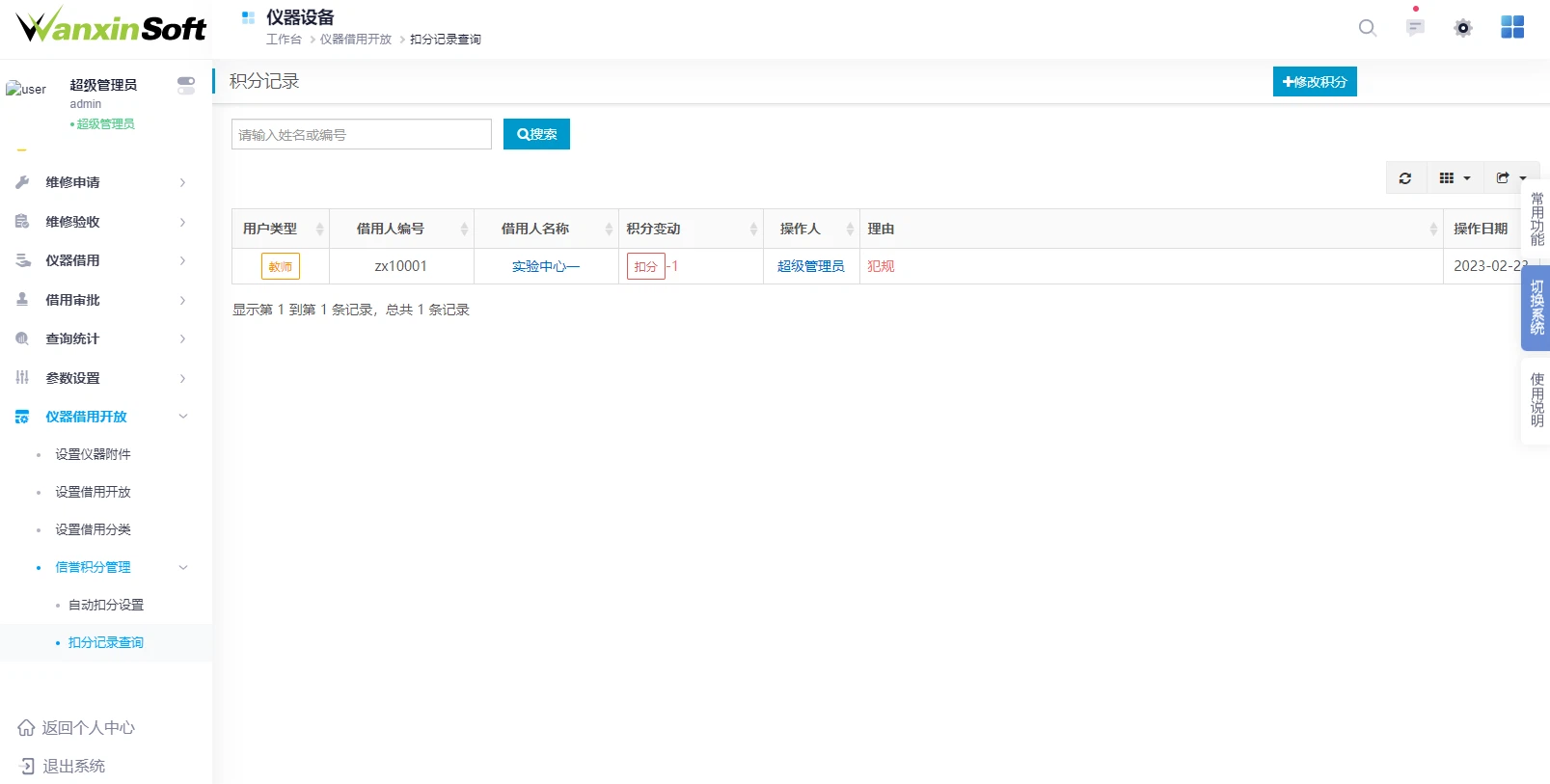Viewport: 1550px width, 784px height.
Task: Open the export data dropdown
Action: click(1510, 178)
